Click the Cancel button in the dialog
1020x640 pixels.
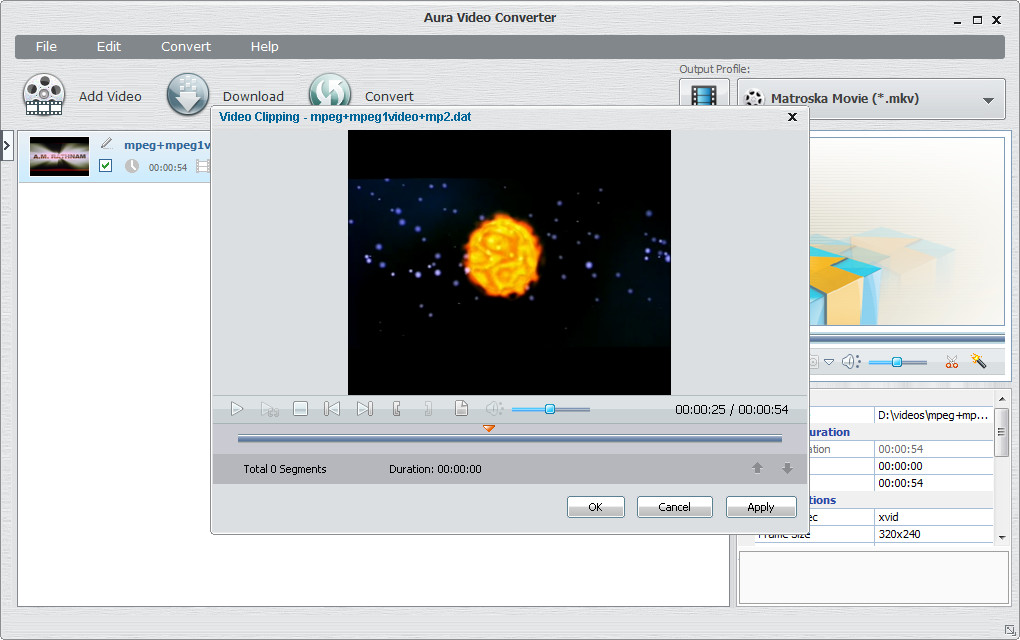674,507
